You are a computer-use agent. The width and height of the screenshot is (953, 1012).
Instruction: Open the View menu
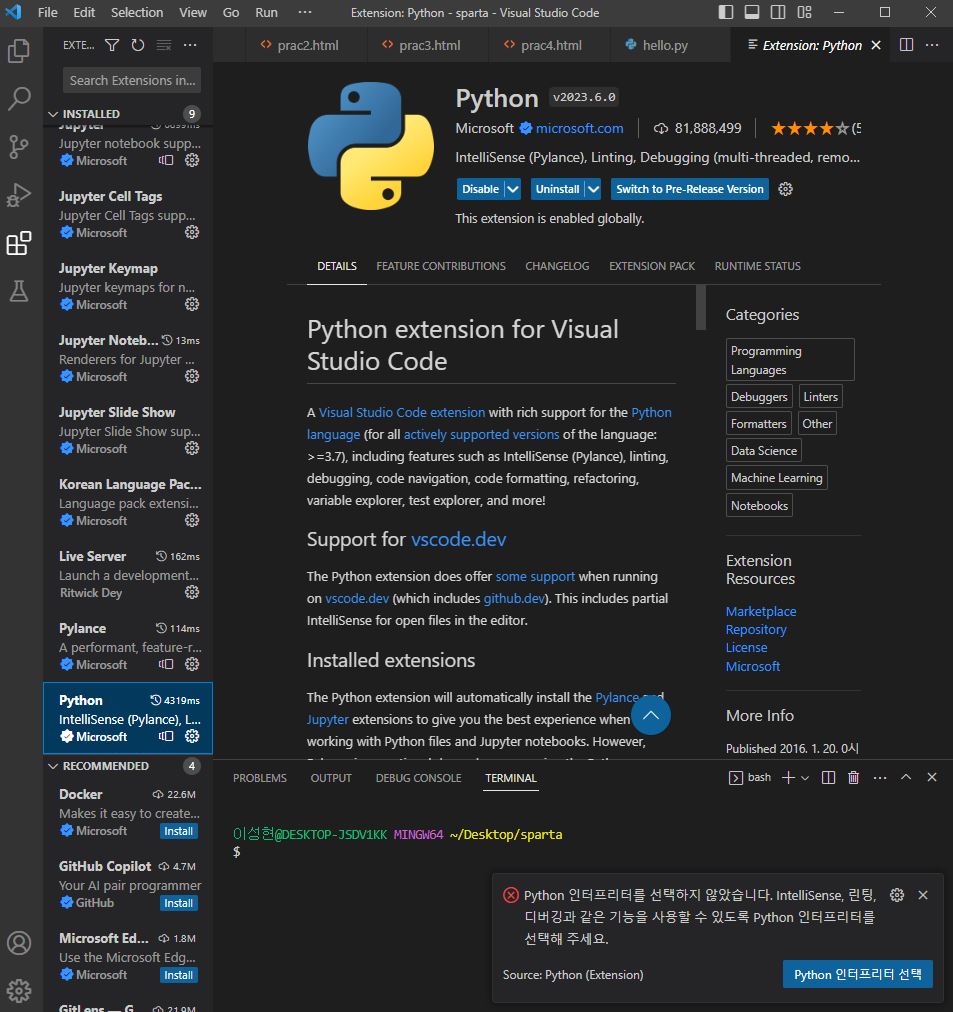pyautogui.click(x=192, y=12)
